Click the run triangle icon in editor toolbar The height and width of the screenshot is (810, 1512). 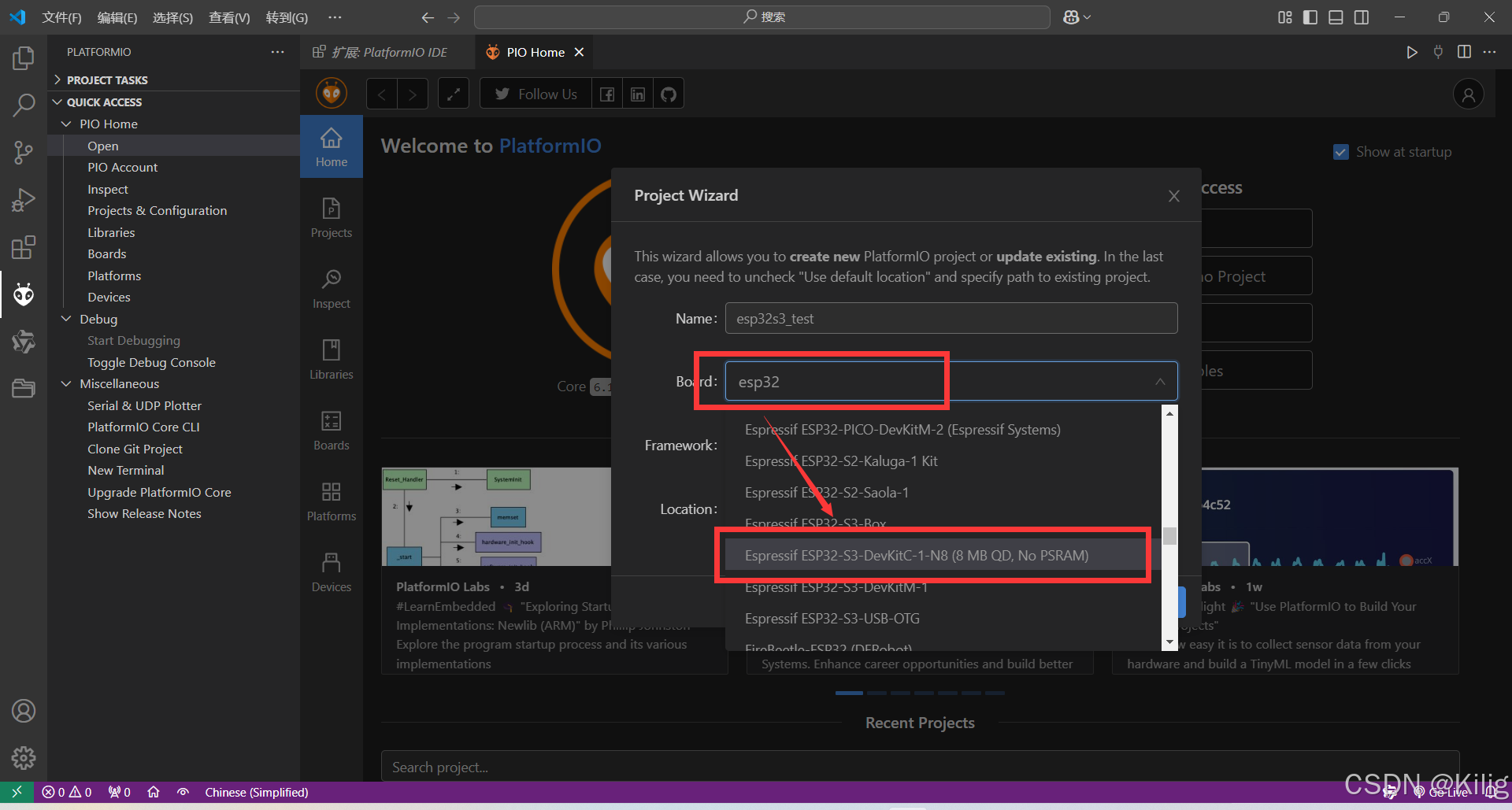1412,52
